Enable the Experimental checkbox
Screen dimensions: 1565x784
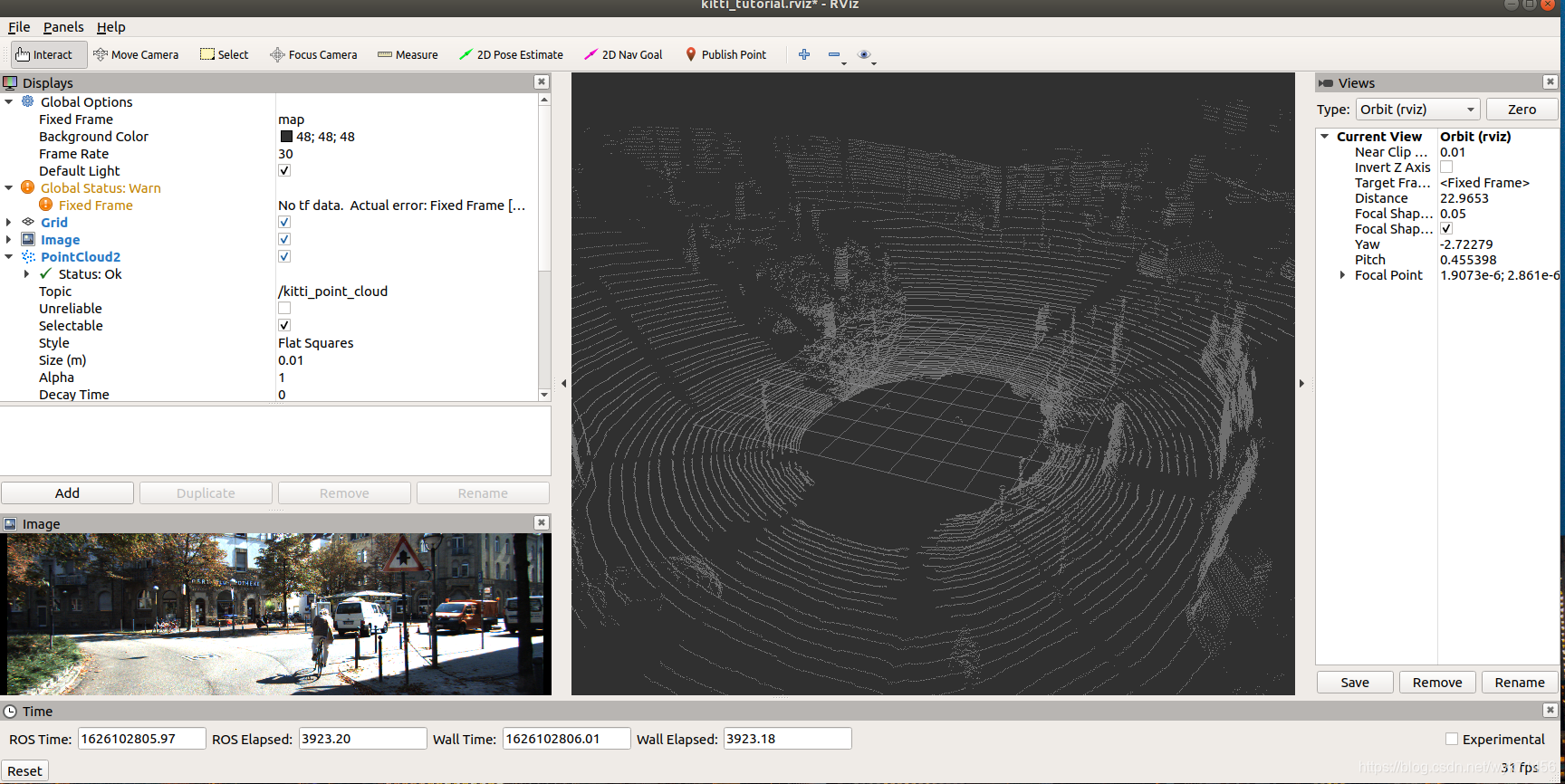click(1452, 739)
